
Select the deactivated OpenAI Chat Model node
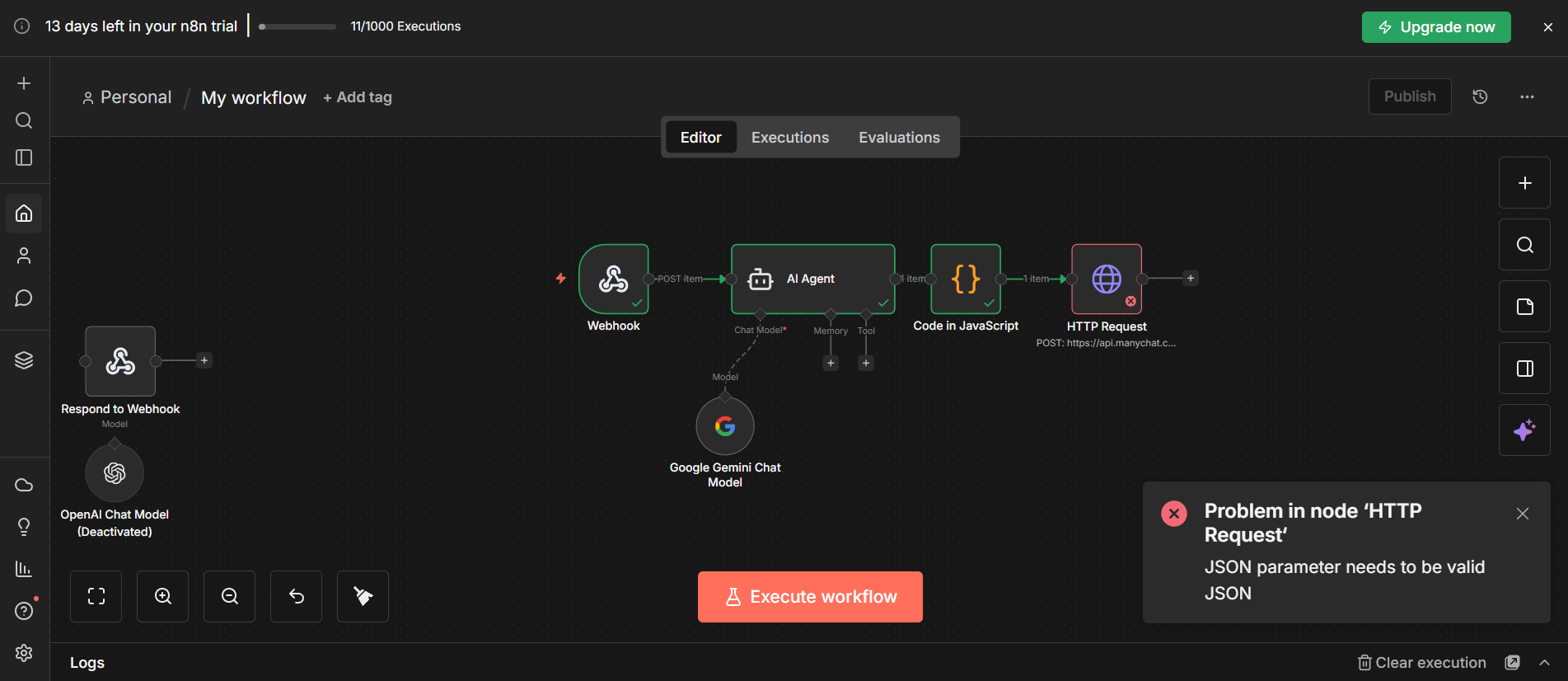click(x=115, y=472)
